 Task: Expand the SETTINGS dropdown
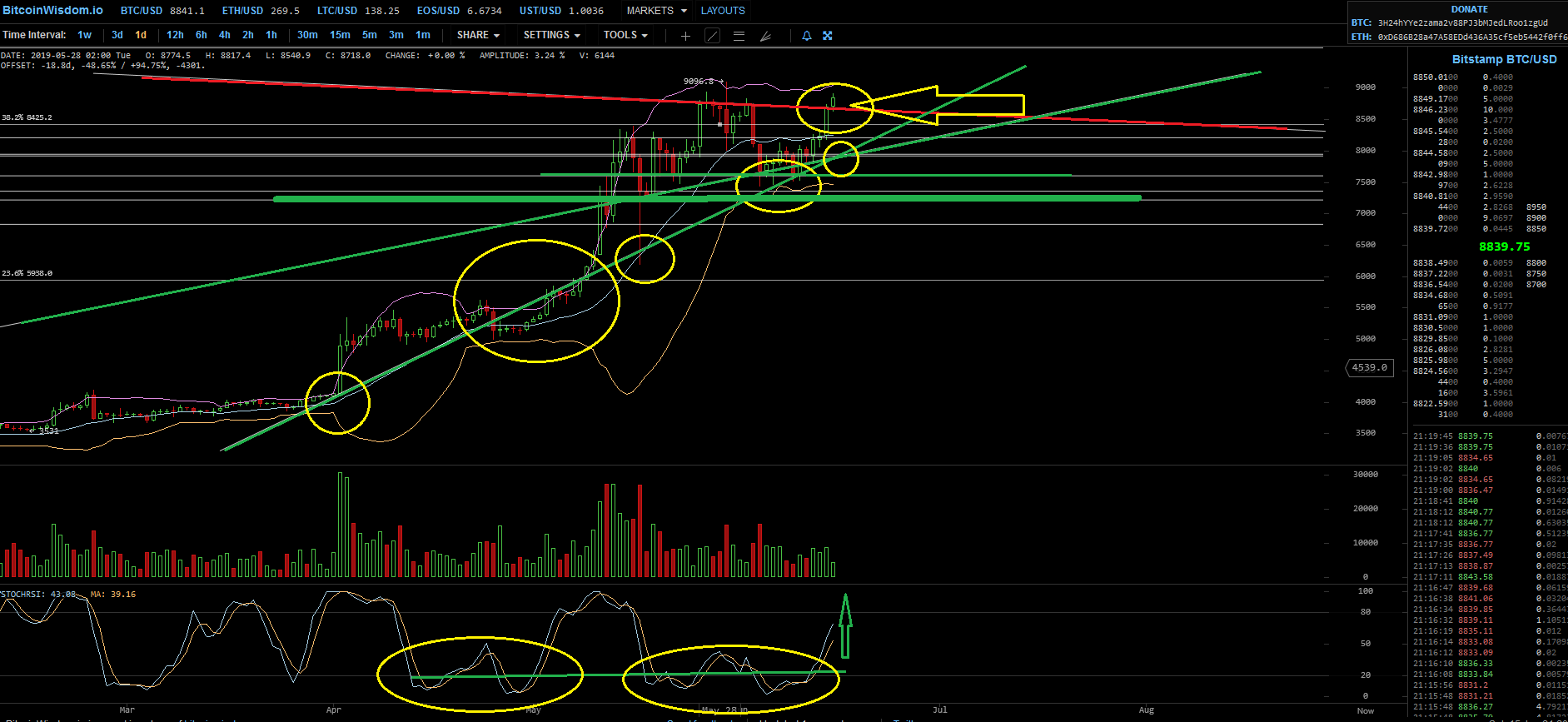click(x=551, y=35)
